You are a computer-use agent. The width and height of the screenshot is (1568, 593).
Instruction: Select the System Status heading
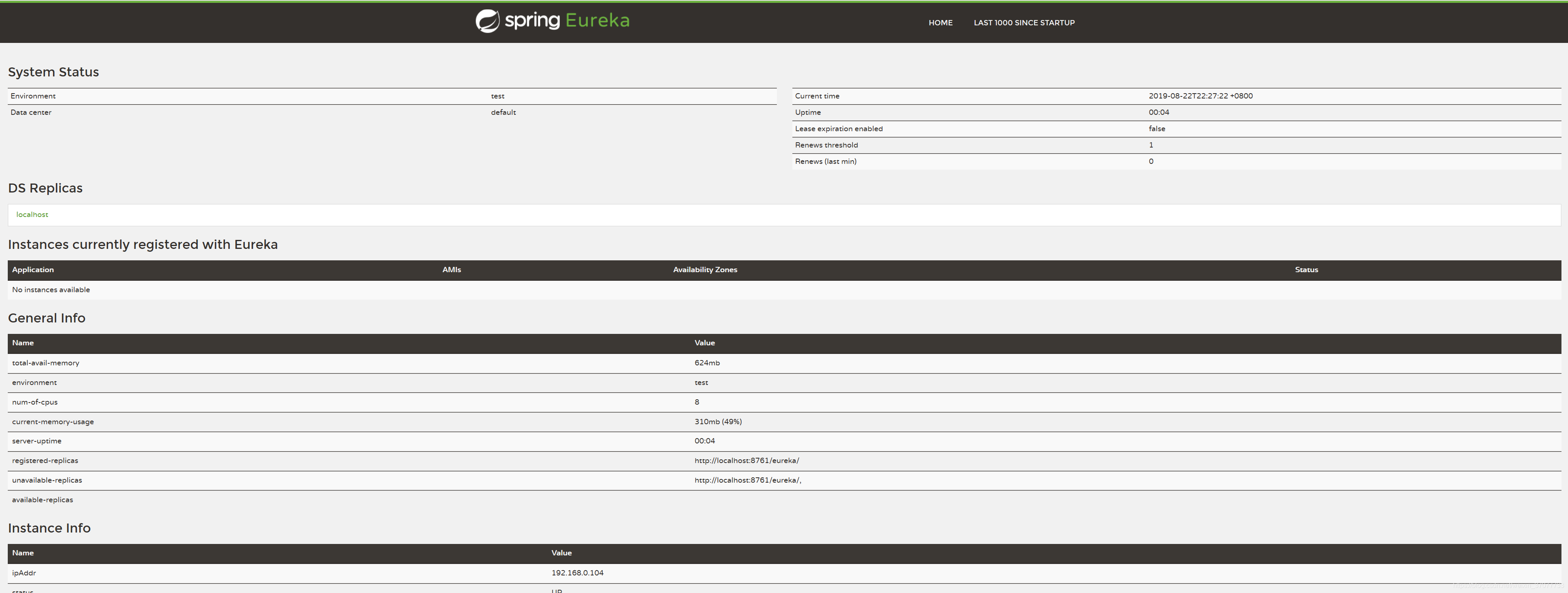(x=54, y=72)
